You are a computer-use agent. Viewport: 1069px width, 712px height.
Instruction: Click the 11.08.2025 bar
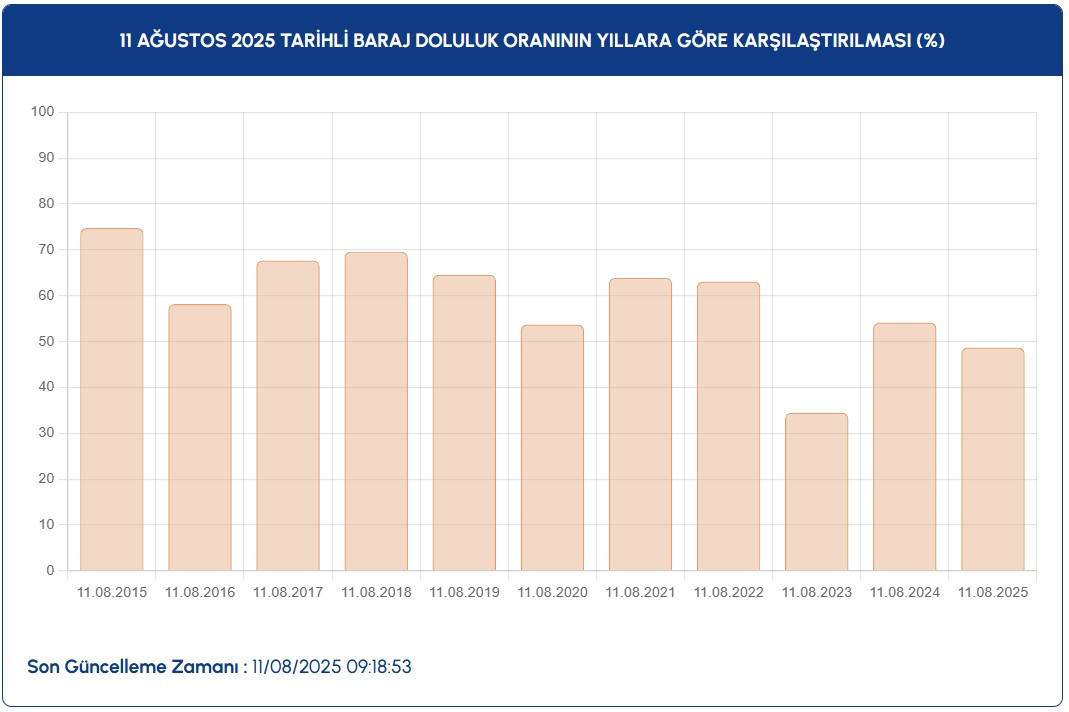[x=992, y=460]
